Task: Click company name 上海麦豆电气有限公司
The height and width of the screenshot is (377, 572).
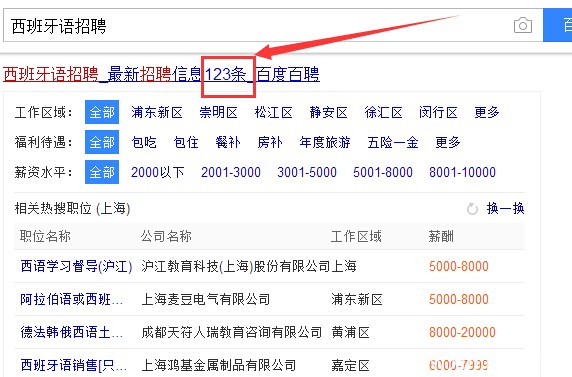Action: point(206,300)
